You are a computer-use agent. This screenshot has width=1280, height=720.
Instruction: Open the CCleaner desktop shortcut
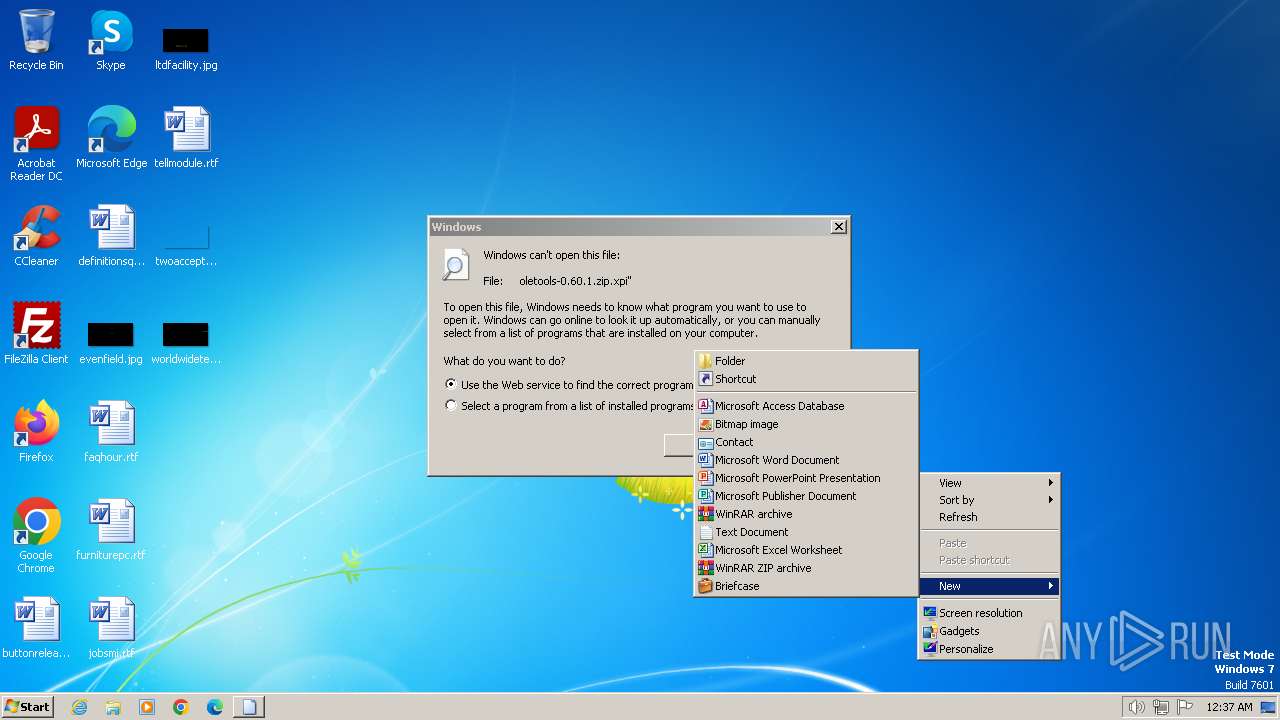click(36, 235)
